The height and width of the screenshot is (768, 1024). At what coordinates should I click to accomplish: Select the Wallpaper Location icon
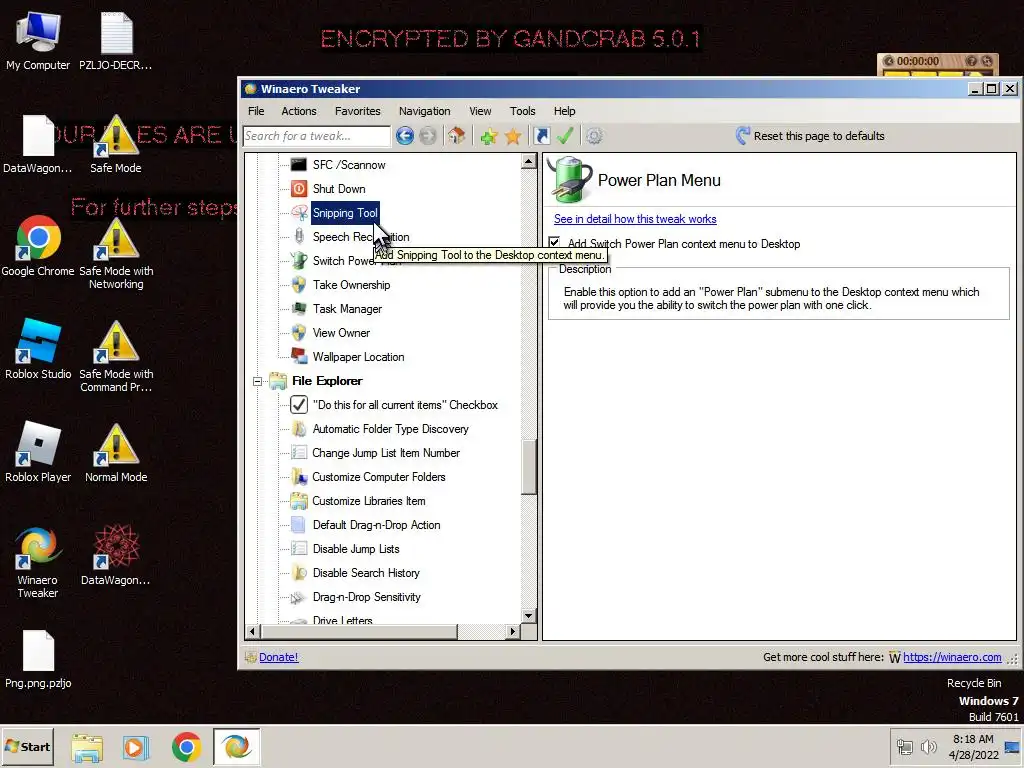click(298, 357)
